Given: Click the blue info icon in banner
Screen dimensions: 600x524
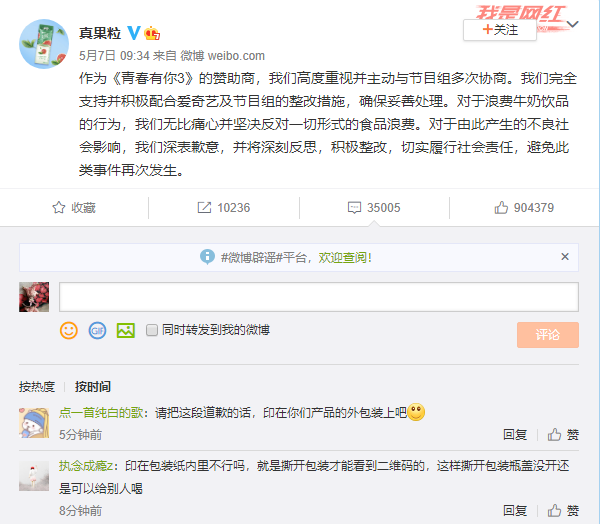Looking at the screenshot, I should pyautogui.click(x=207, y=257).
